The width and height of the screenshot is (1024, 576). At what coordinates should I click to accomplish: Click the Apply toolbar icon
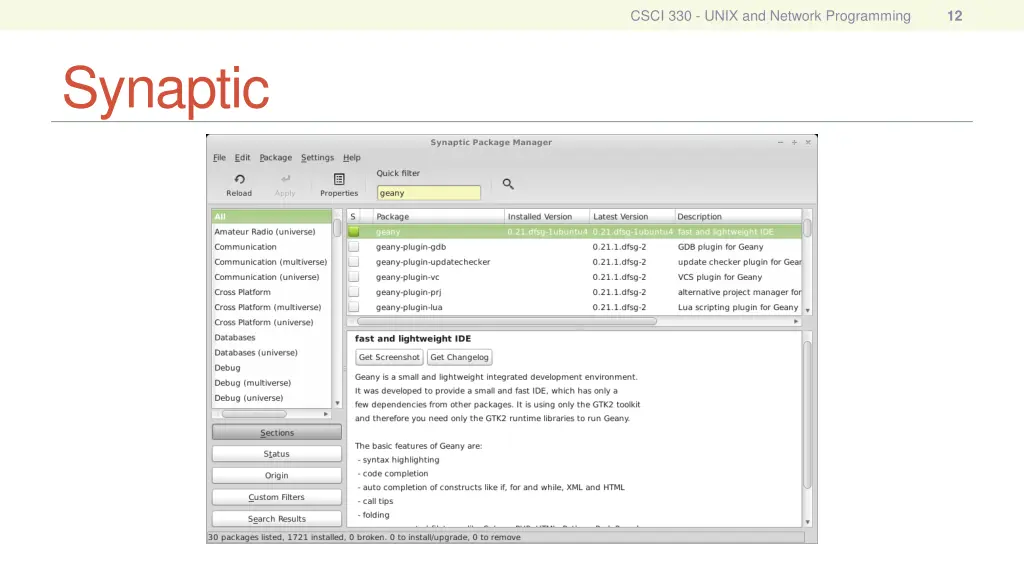tap(285, 180)
